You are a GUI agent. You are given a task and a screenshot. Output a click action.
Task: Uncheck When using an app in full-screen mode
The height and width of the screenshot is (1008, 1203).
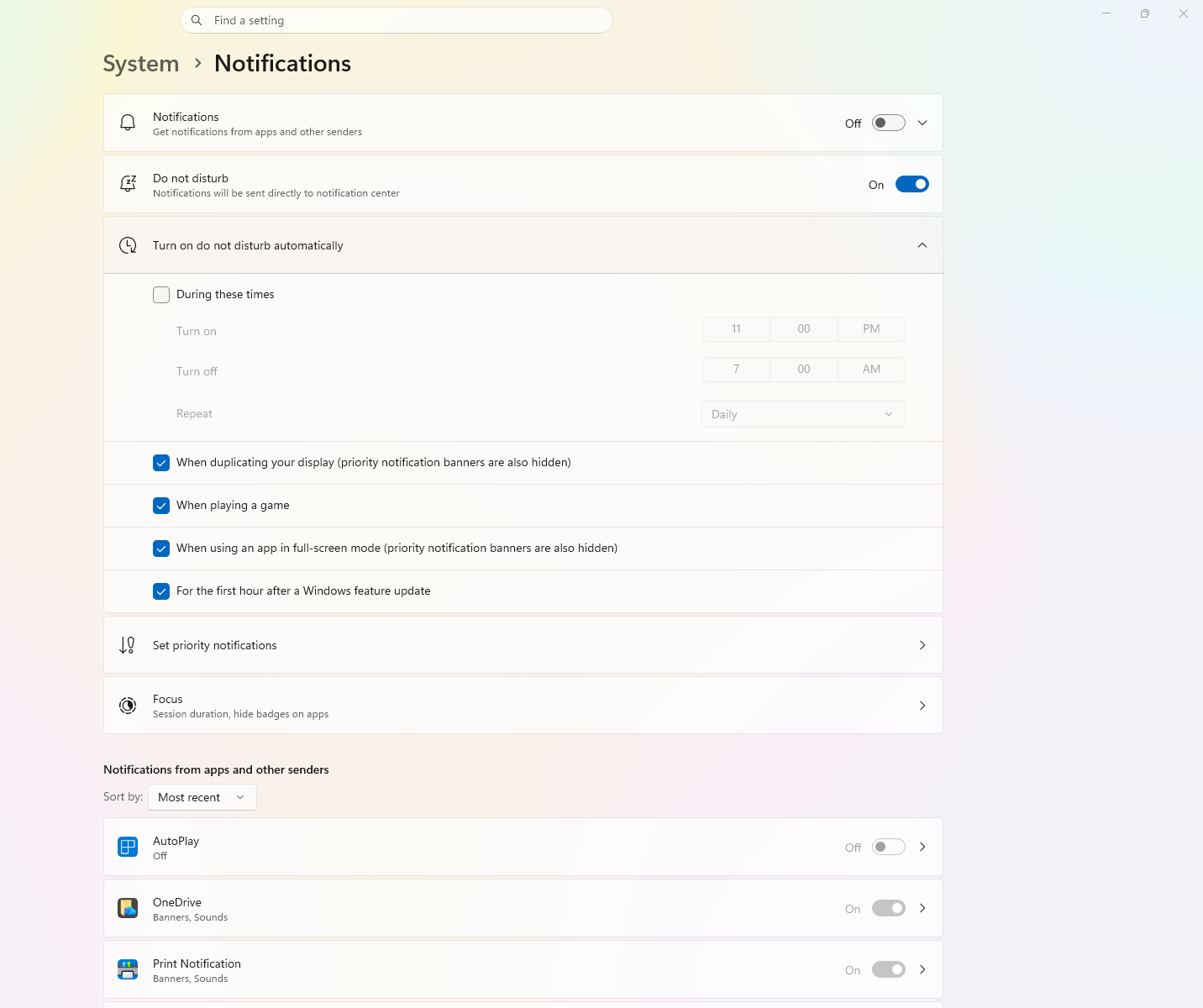coord(161,549)
